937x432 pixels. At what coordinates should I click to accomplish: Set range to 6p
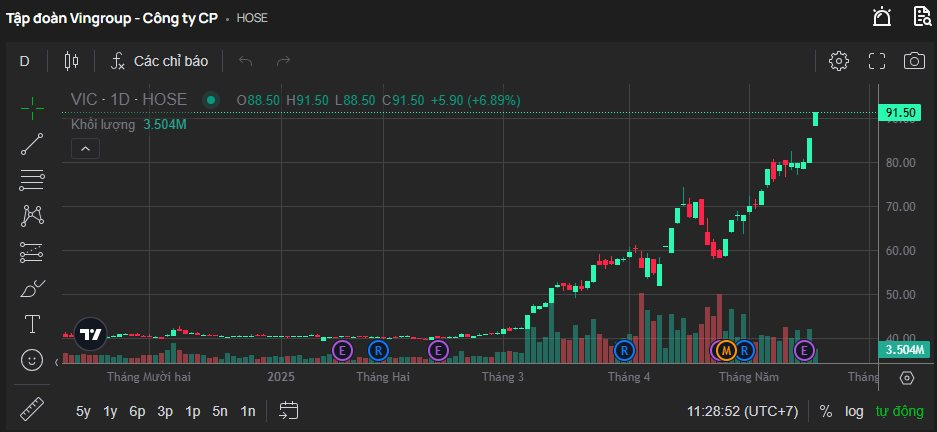pos(137,411)
